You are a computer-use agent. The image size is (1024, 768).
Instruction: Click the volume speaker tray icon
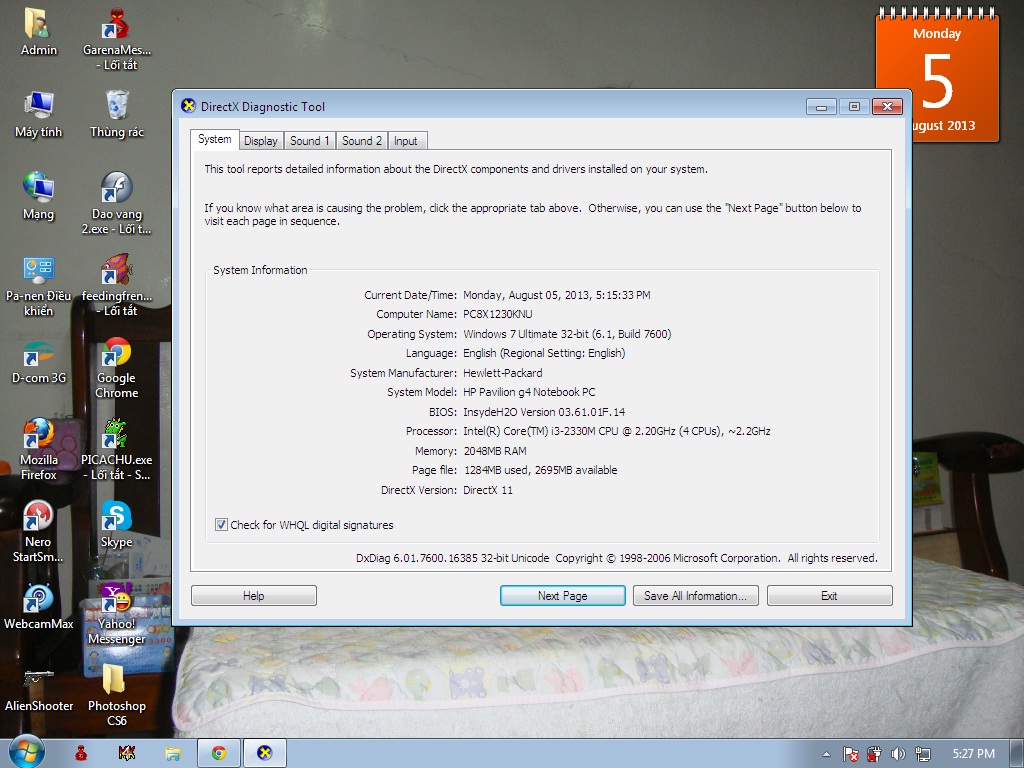897,754
